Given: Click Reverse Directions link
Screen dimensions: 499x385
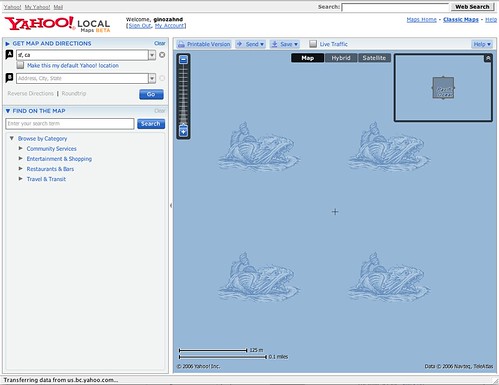Looking at the screenshot, I should point(31,93).
